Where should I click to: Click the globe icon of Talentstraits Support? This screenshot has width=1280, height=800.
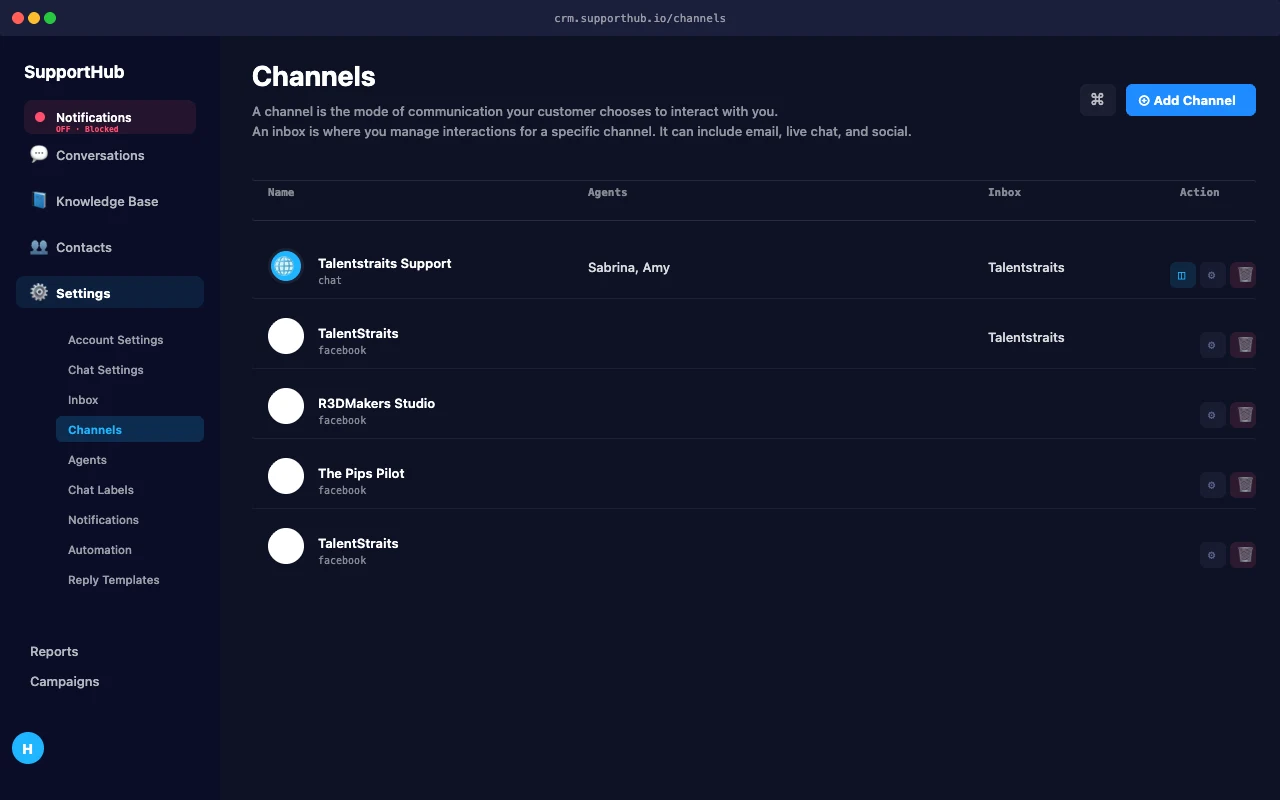click(285, 266)
